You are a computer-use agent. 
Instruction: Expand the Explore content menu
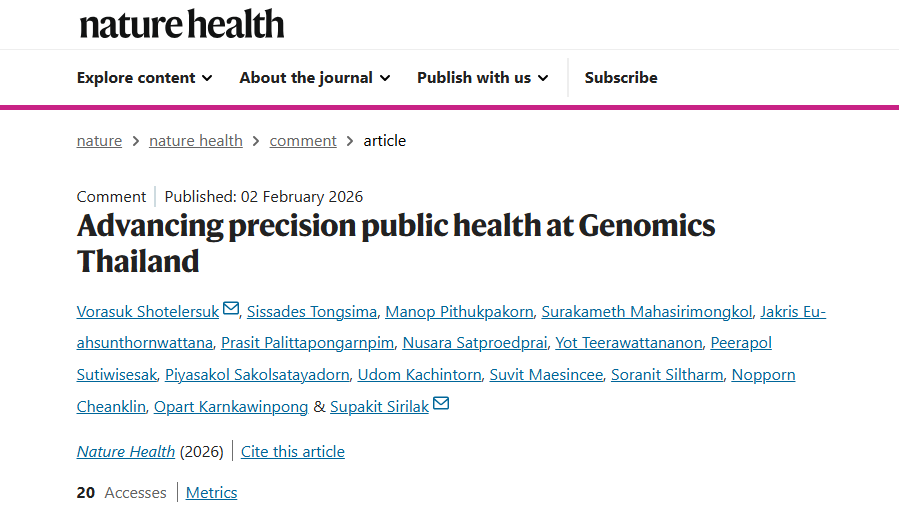tap(144, 78)
